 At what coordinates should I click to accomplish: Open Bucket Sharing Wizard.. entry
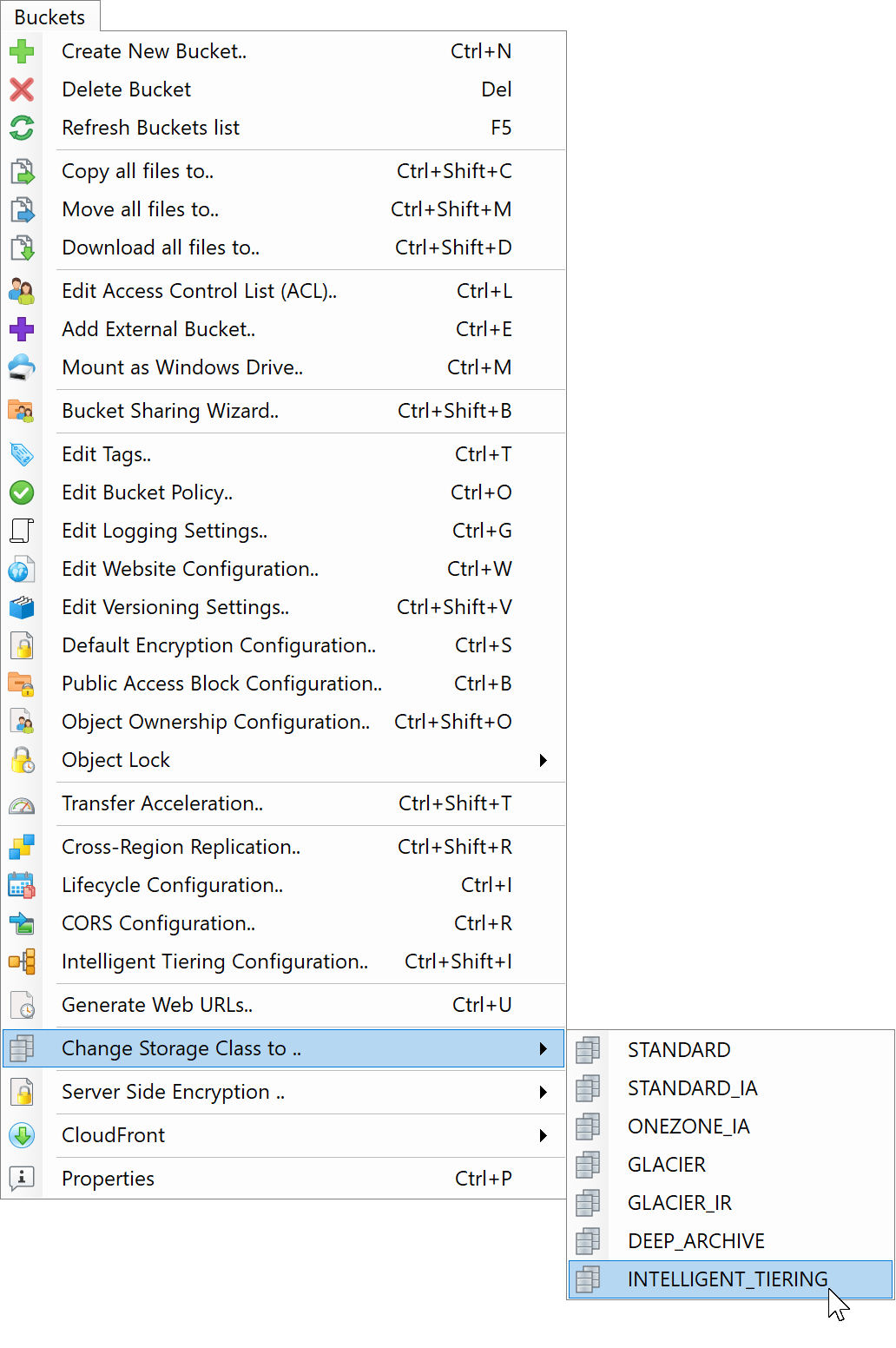click(284, 411)
